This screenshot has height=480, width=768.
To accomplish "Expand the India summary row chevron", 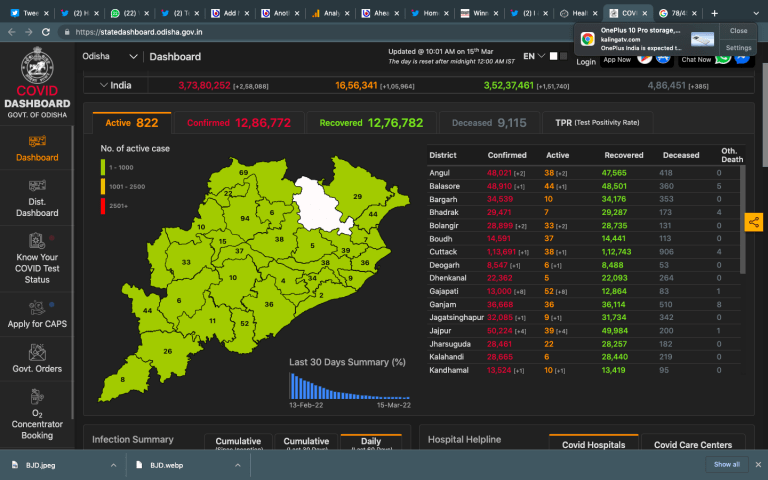I will coord(103,85).
